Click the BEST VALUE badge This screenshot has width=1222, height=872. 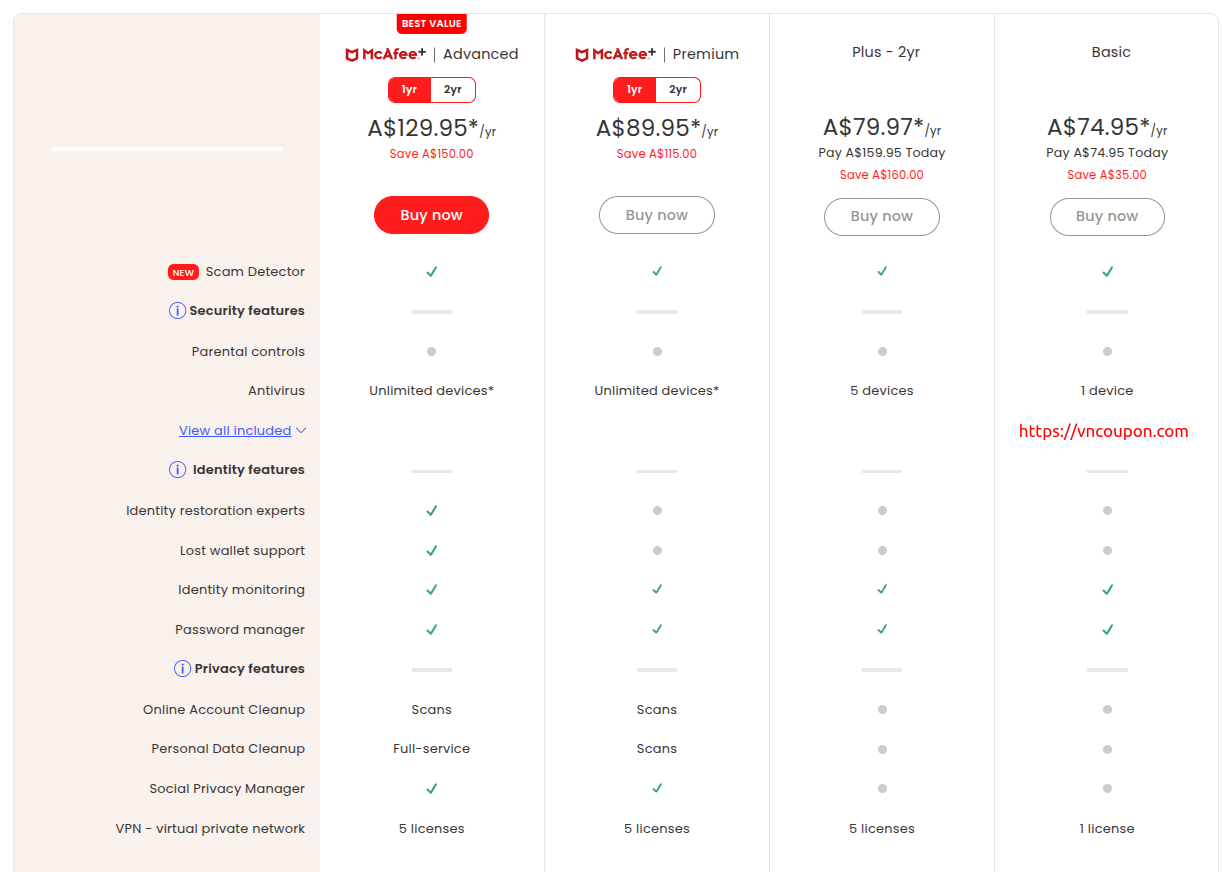click(x=432, y=23)
